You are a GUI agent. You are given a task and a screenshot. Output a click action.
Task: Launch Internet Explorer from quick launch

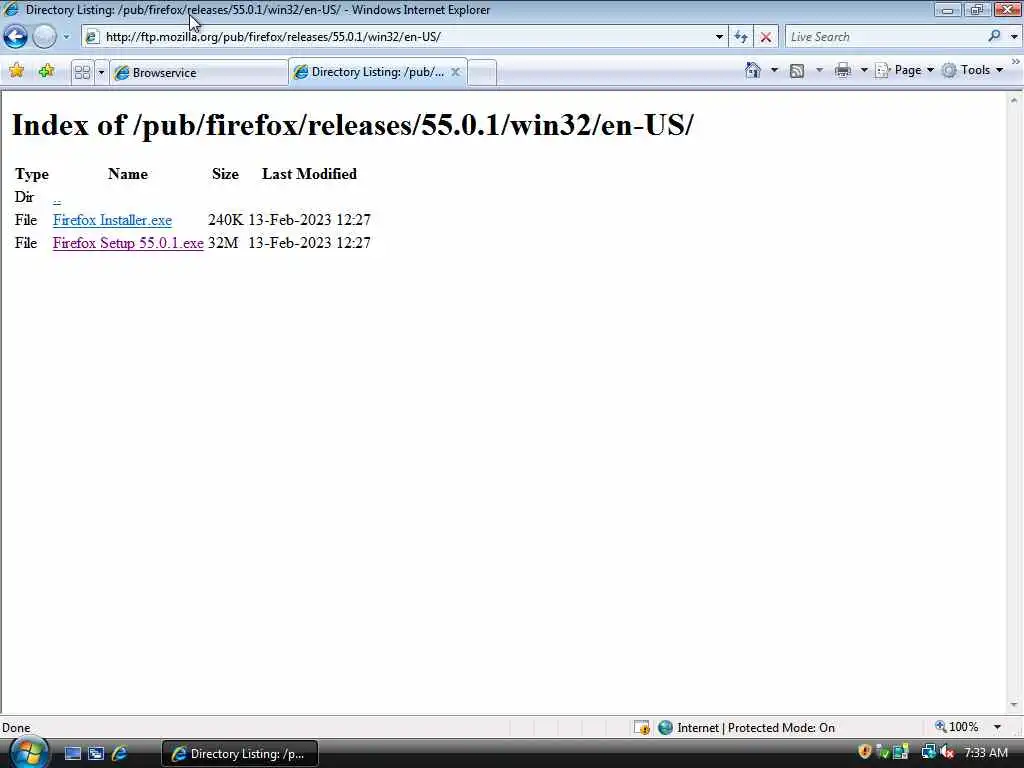(x=120, y=754)
